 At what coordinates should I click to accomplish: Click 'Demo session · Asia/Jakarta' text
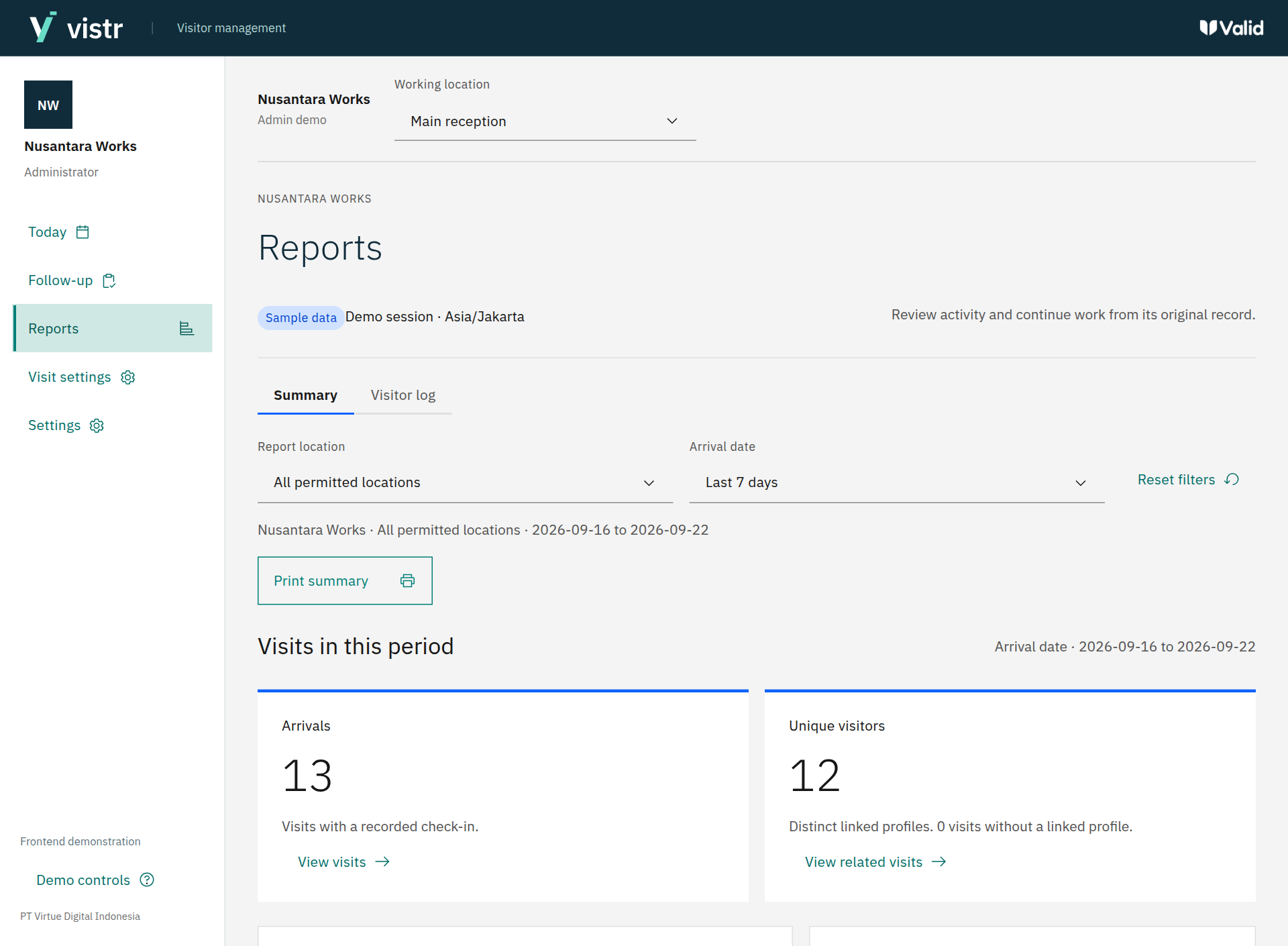435,317
